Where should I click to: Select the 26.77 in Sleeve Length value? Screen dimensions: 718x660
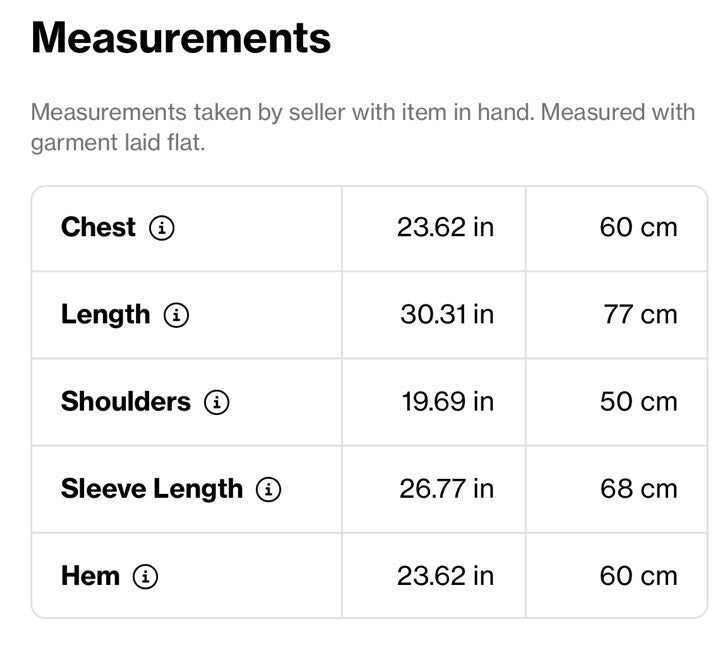pyautogui.click(x=446, y=489)
